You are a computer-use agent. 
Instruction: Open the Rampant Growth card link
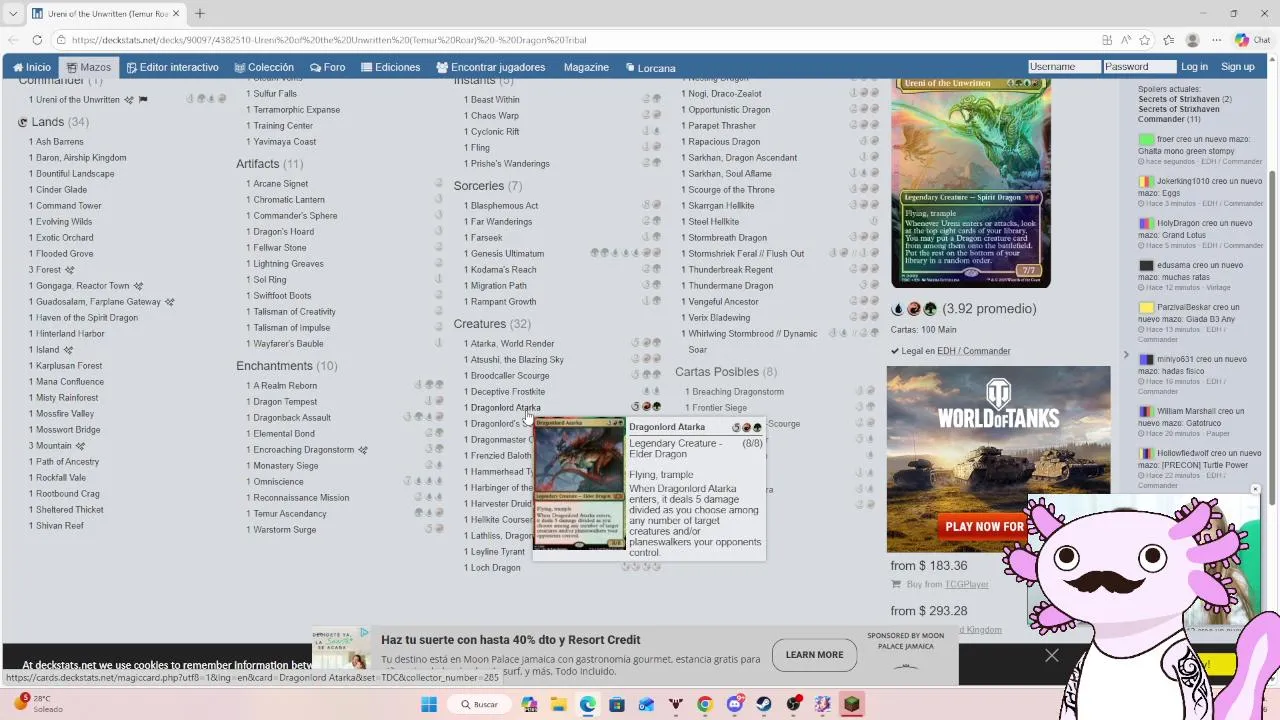point(503,302)
